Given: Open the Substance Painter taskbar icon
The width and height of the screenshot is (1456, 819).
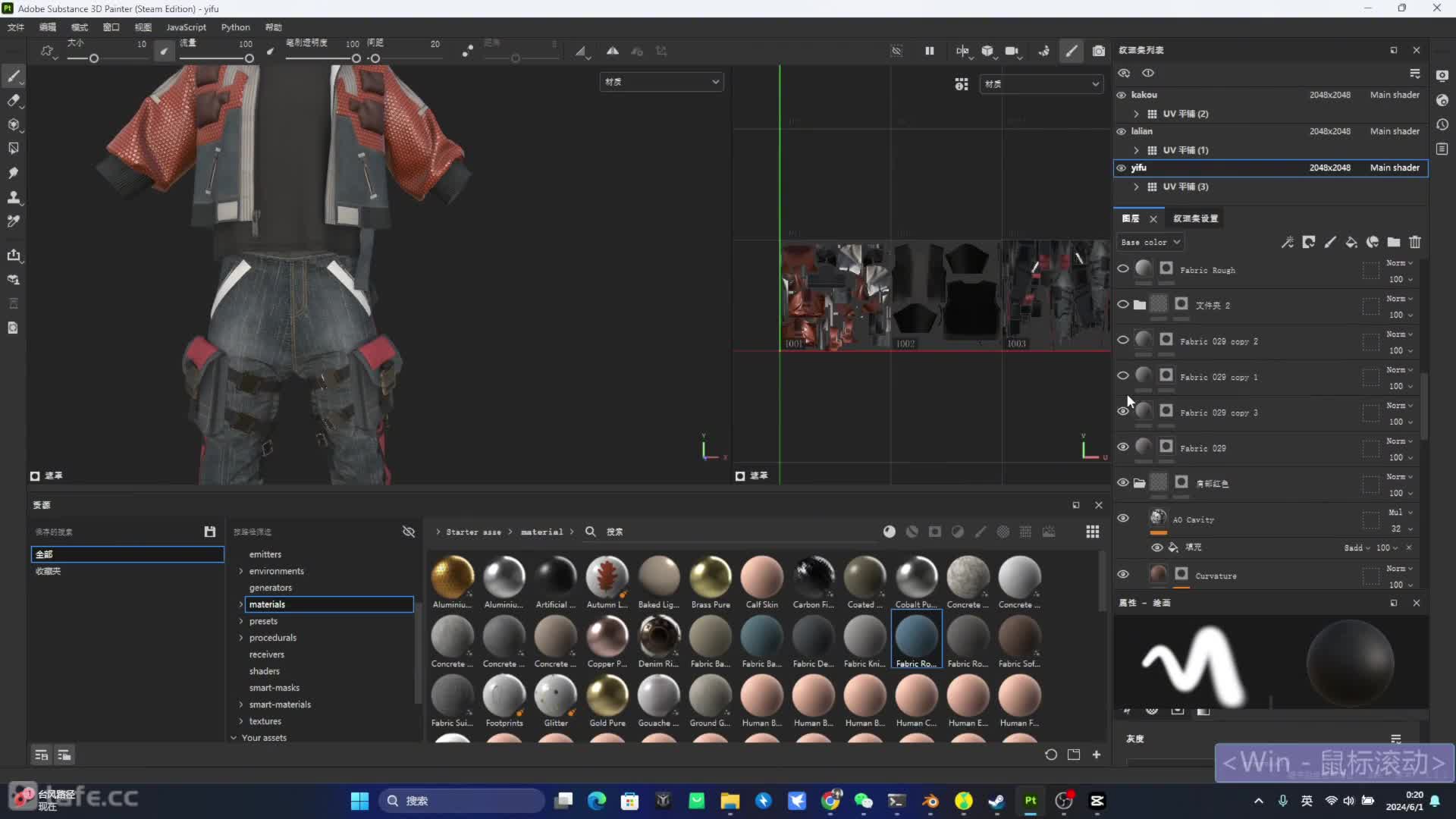Looking at the screenshot, I should pyautogui.click(x=1031, y=801).
